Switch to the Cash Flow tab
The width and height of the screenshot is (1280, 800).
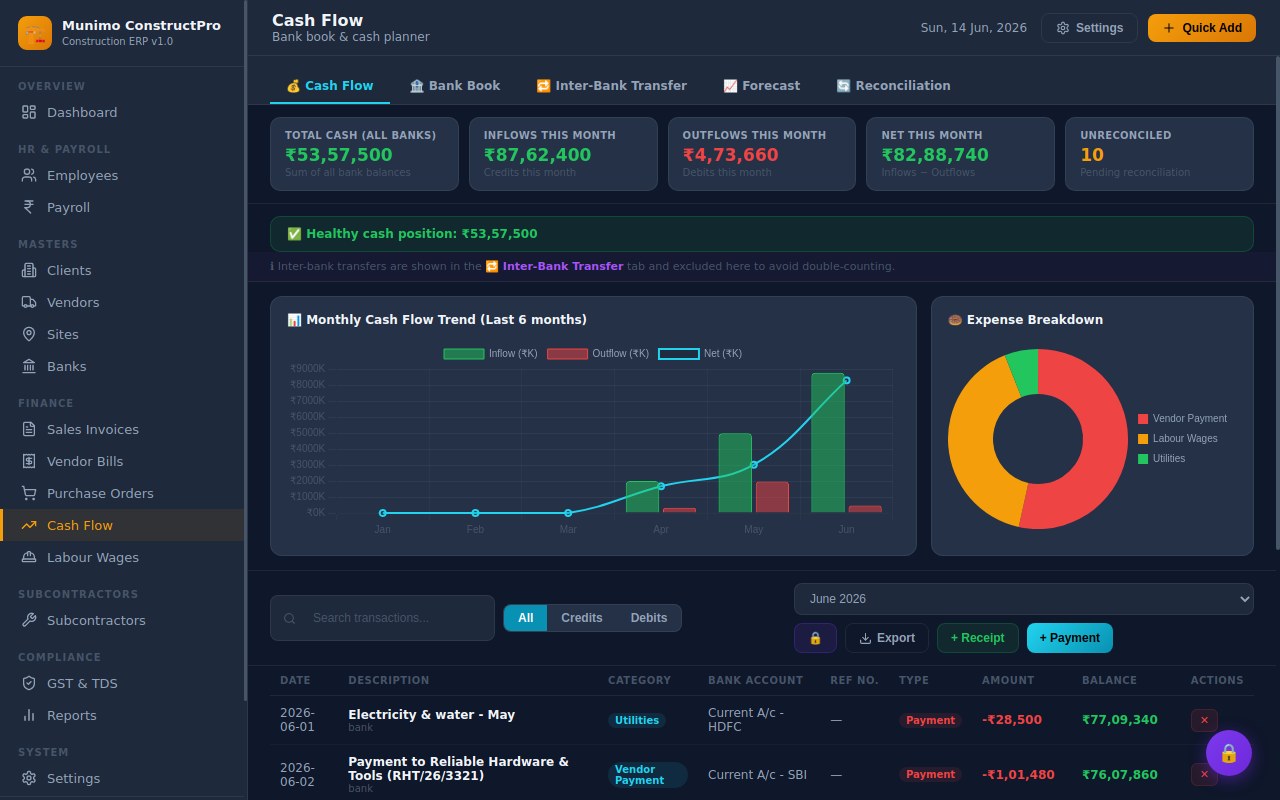330,86
